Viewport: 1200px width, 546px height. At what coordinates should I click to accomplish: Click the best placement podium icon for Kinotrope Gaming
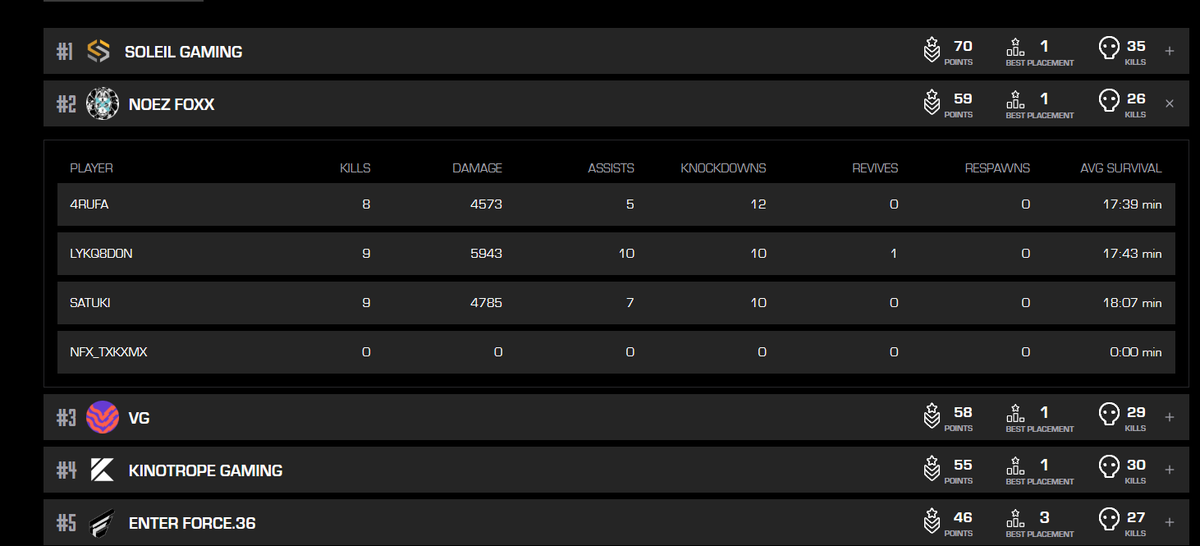click(1015, 465)
